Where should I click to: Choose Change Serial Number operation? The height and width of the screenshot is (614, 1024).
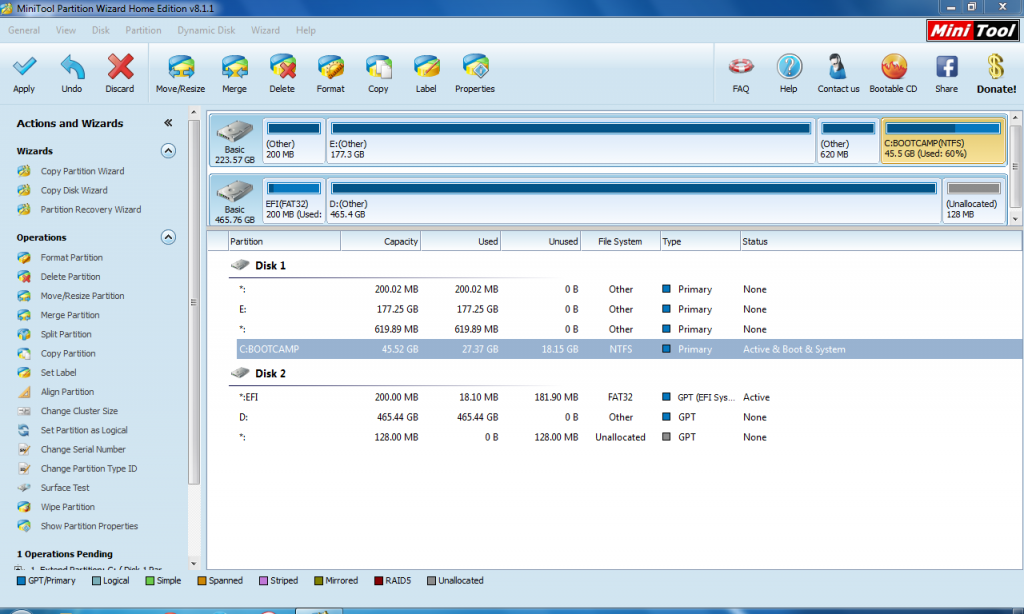coord(83,449)
